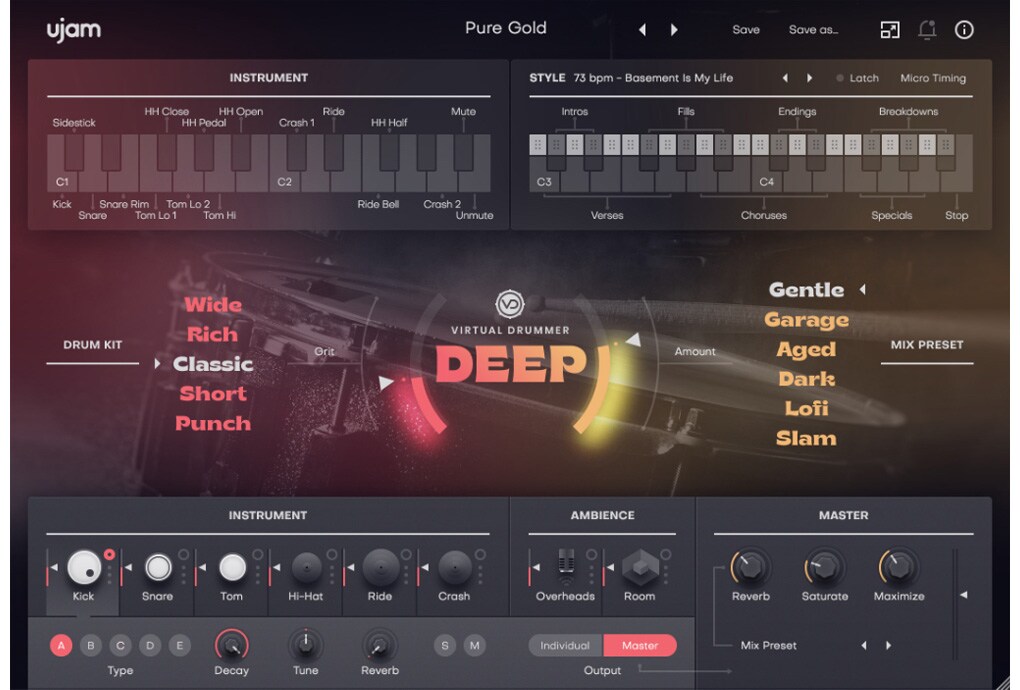The width and height of the screenshot is (1020, 690).
Task: Choose the Short drum kit
Action: click(x=213, y=393)
